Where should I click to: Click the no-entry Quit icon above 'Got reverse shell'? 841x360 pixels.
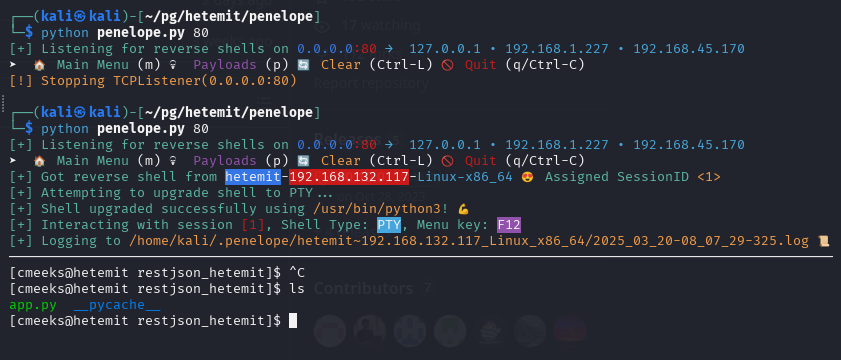coord(448,160)
